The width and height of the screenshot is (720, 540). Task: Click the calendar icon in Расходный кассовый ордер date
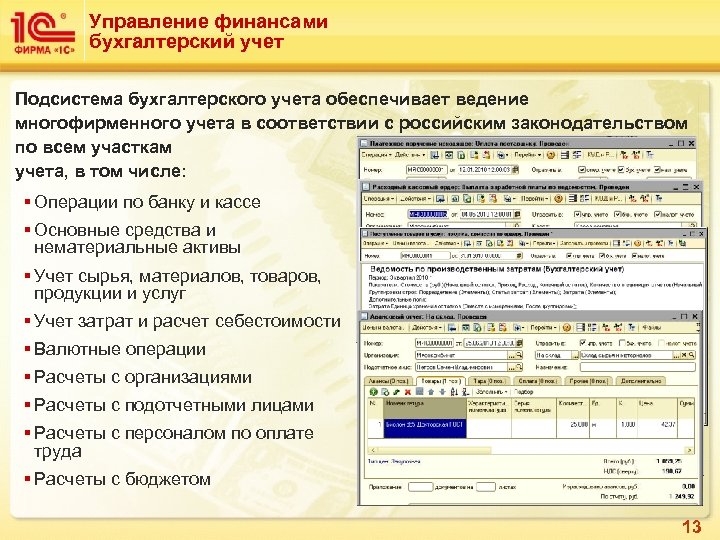(x=517, y=214)
